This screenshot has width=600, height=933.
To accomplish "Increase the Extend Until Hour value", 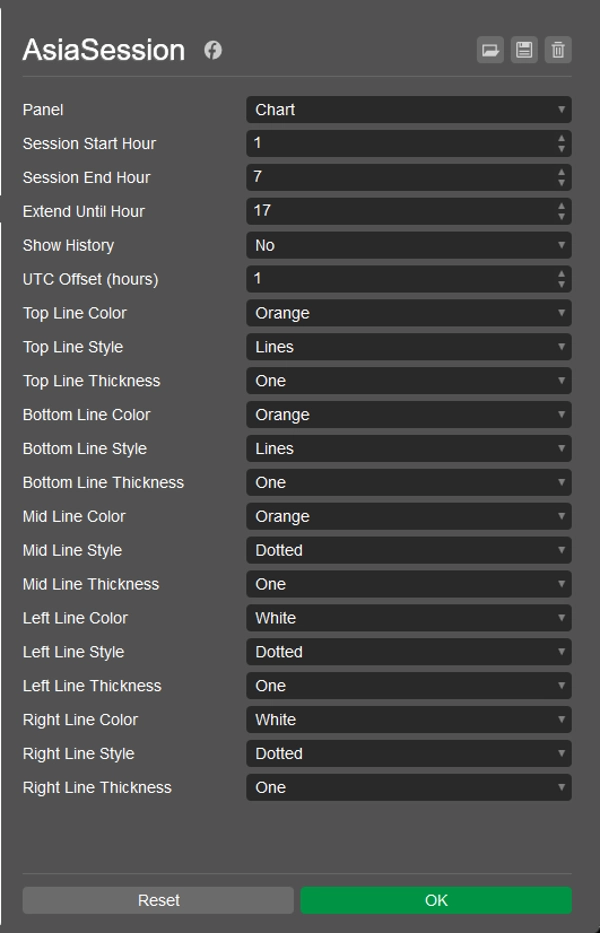I will click(x=562, y=206).
